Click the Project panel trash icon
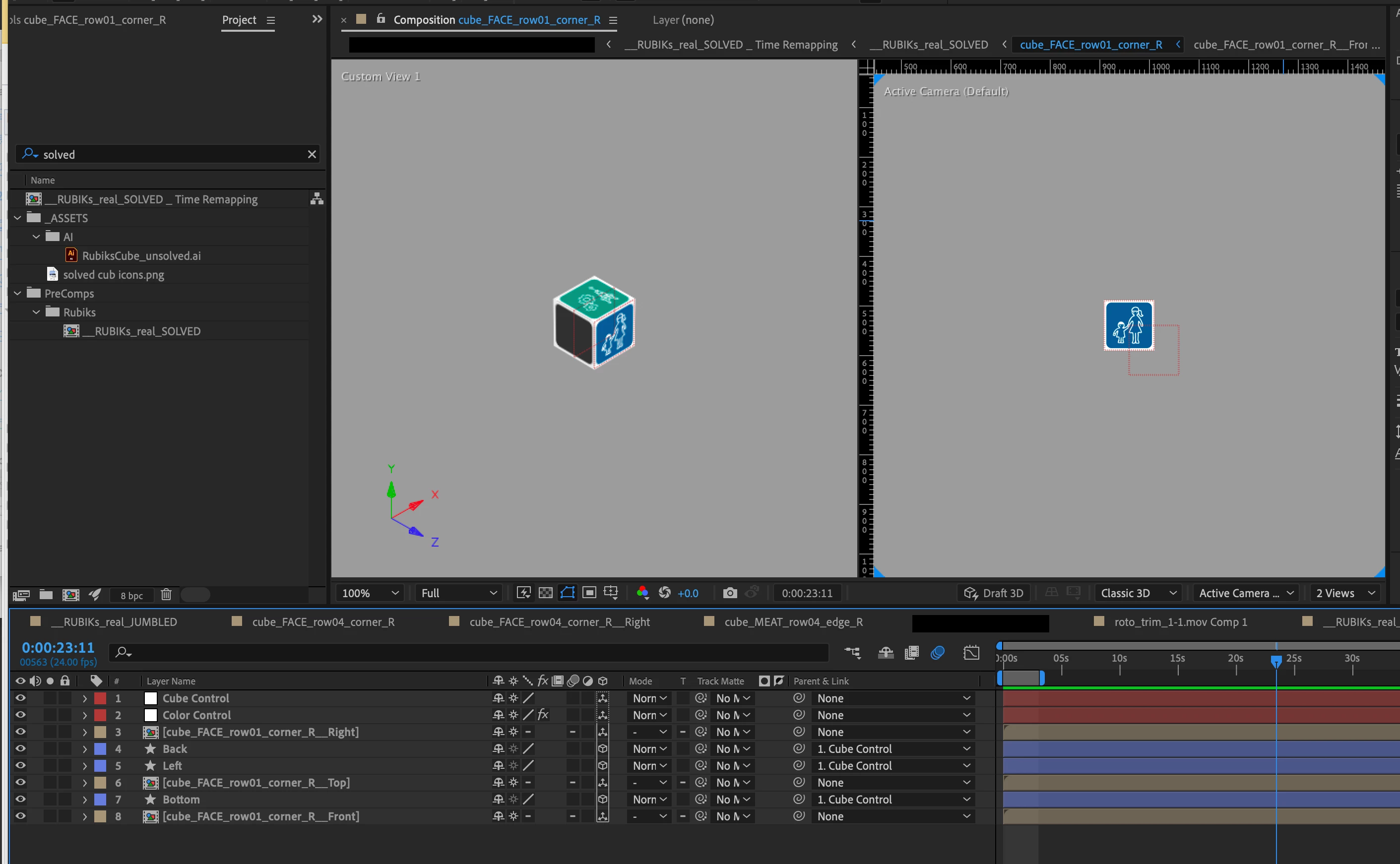The width and height of the screenshot is (1400, 864). point(166,595)
